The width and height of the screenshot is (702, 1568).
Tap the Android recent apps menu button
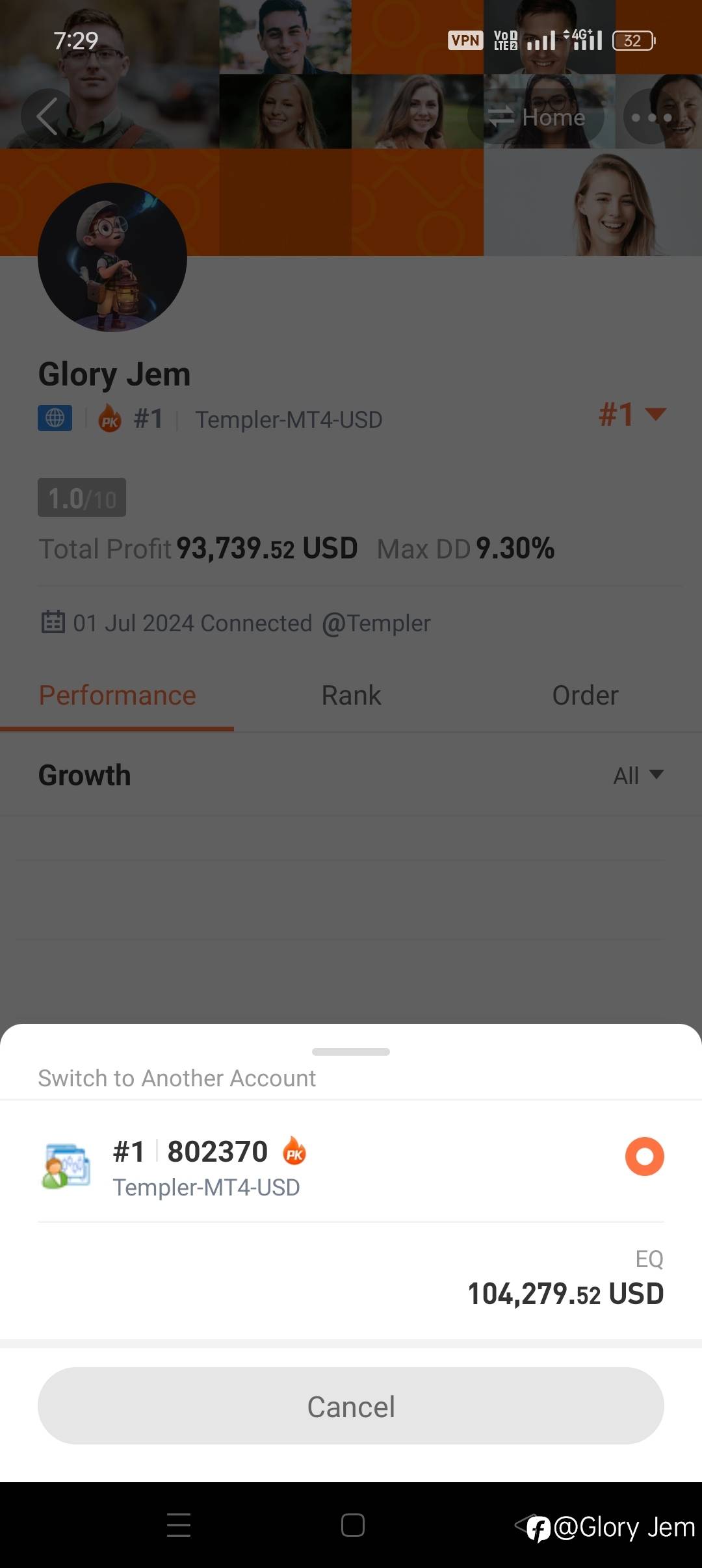pos(179,1525)
